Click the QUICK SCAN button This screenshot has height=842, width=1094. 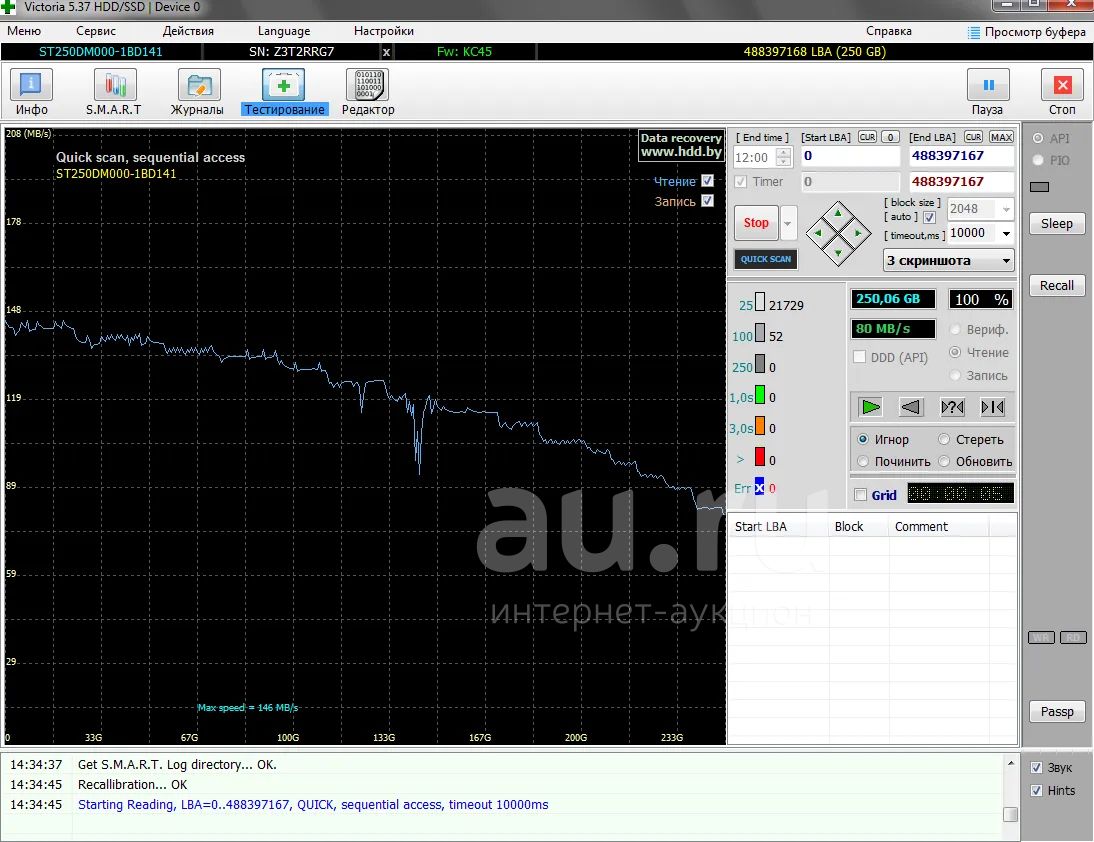tap(765, 259)
